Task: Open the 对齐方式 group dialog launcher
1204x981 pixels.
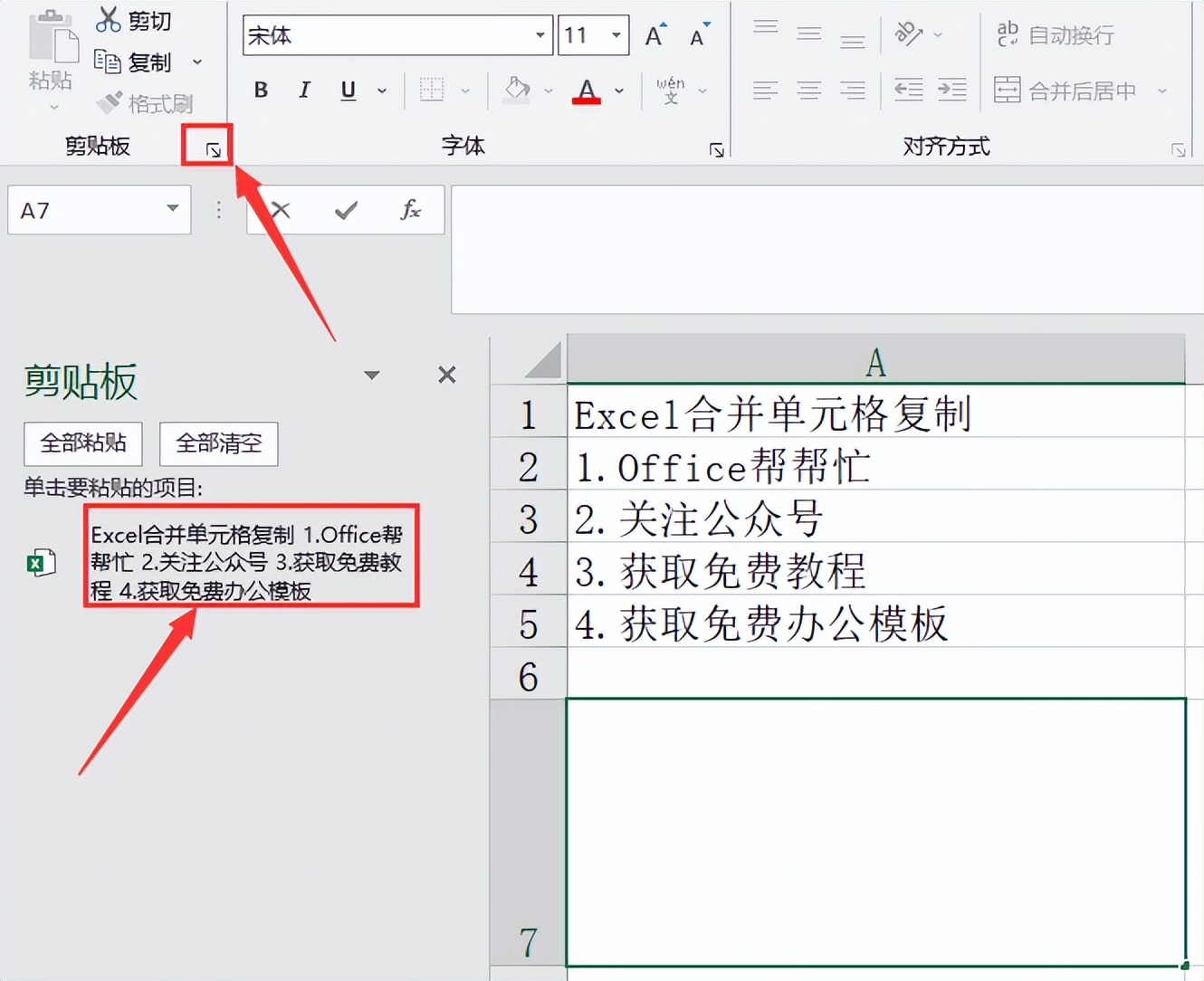Action: (1178, 150)
